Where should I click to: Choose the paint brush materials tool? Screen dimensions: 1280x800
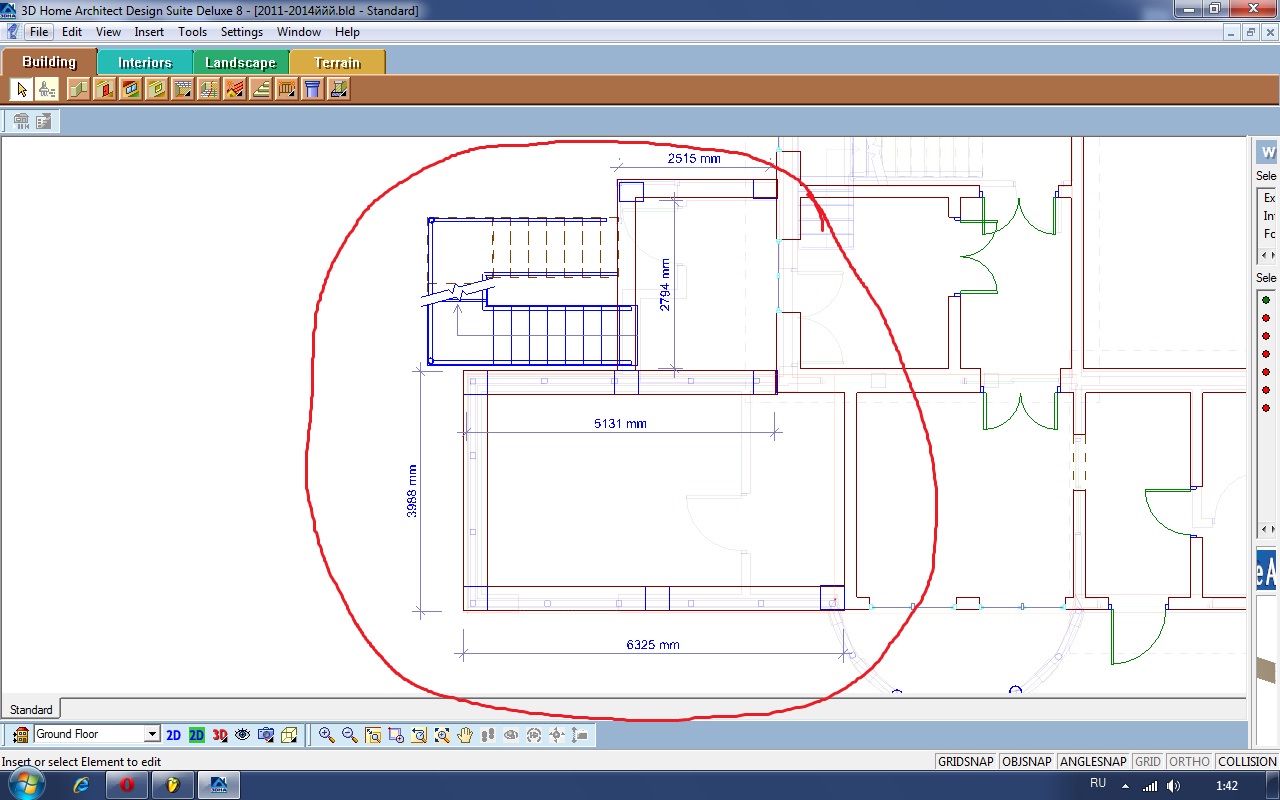[x=47, y=90]
